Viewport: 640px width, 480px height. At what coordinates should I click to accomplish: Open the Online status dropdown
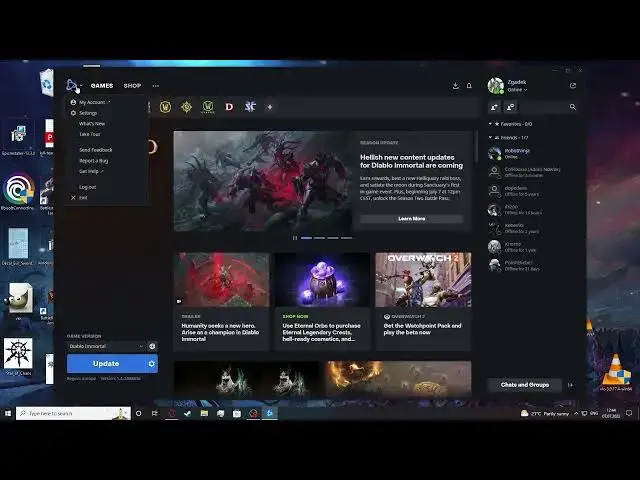[x=517, y=90]
